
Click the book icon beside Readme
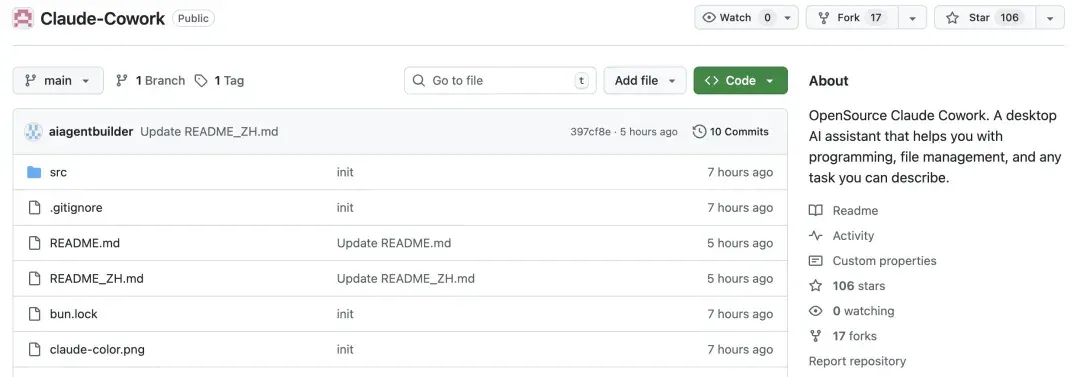[816, 211]
